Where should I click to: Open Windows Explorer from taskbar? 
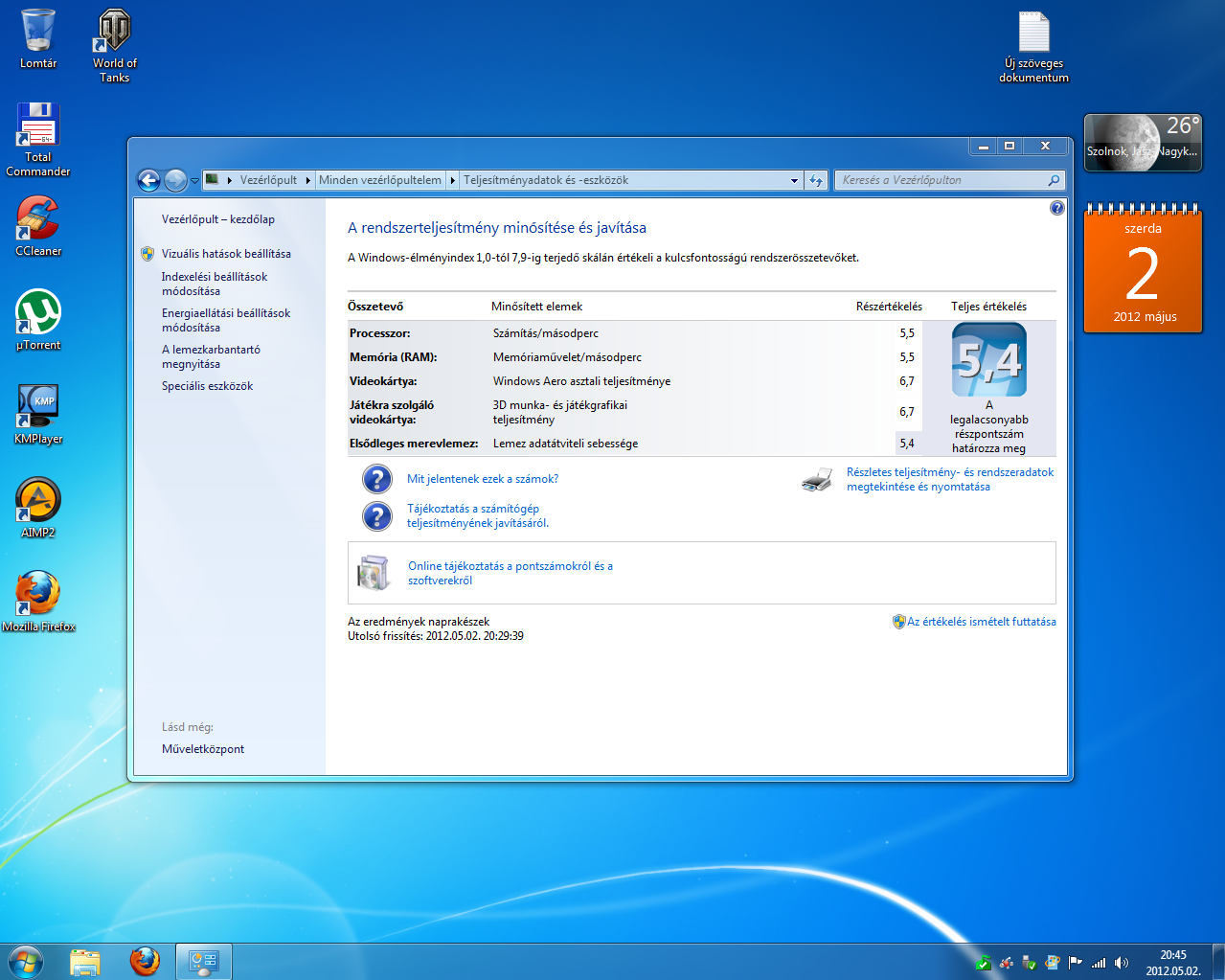coord(85,962)
